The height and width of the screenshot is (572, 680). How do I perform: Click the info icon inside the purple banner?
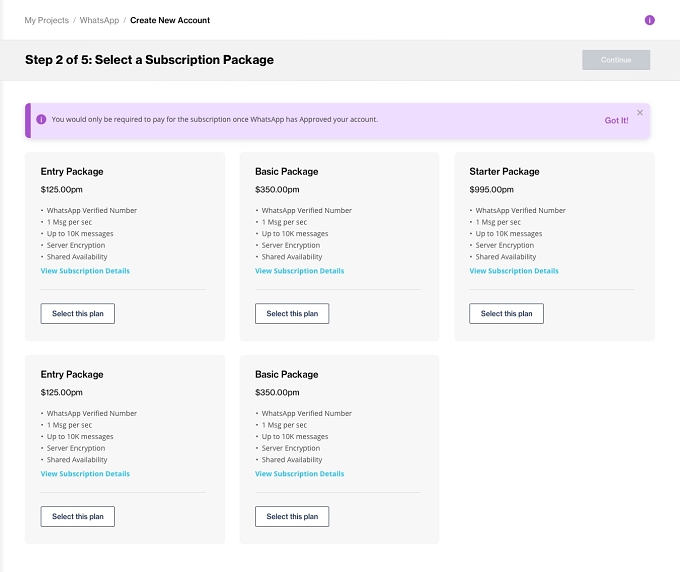[41, 119]
